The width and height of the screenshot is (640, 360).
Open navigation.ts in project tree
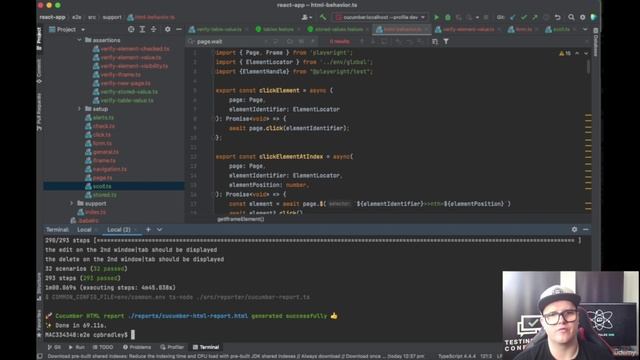pos(109,169)
